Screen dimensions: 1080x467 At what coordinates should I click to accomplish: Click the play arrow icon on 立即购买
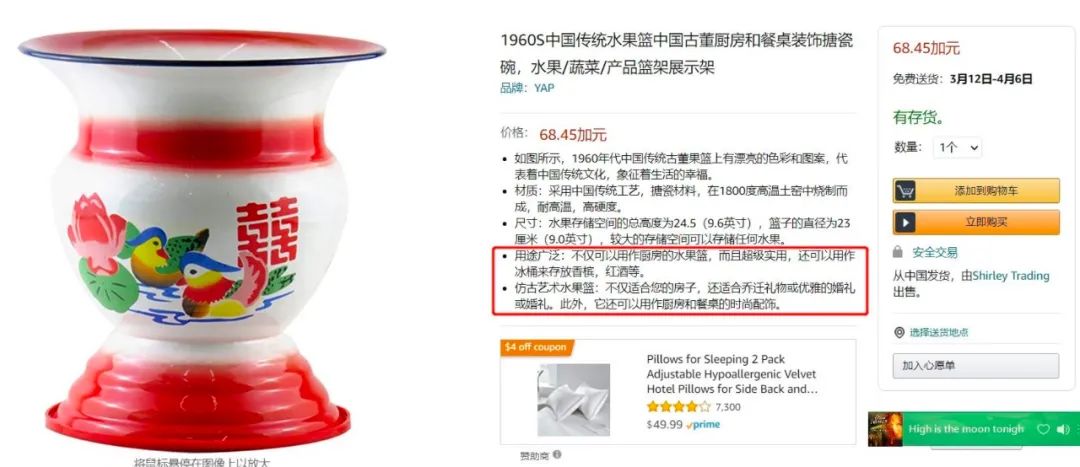[x=906, y=222]
